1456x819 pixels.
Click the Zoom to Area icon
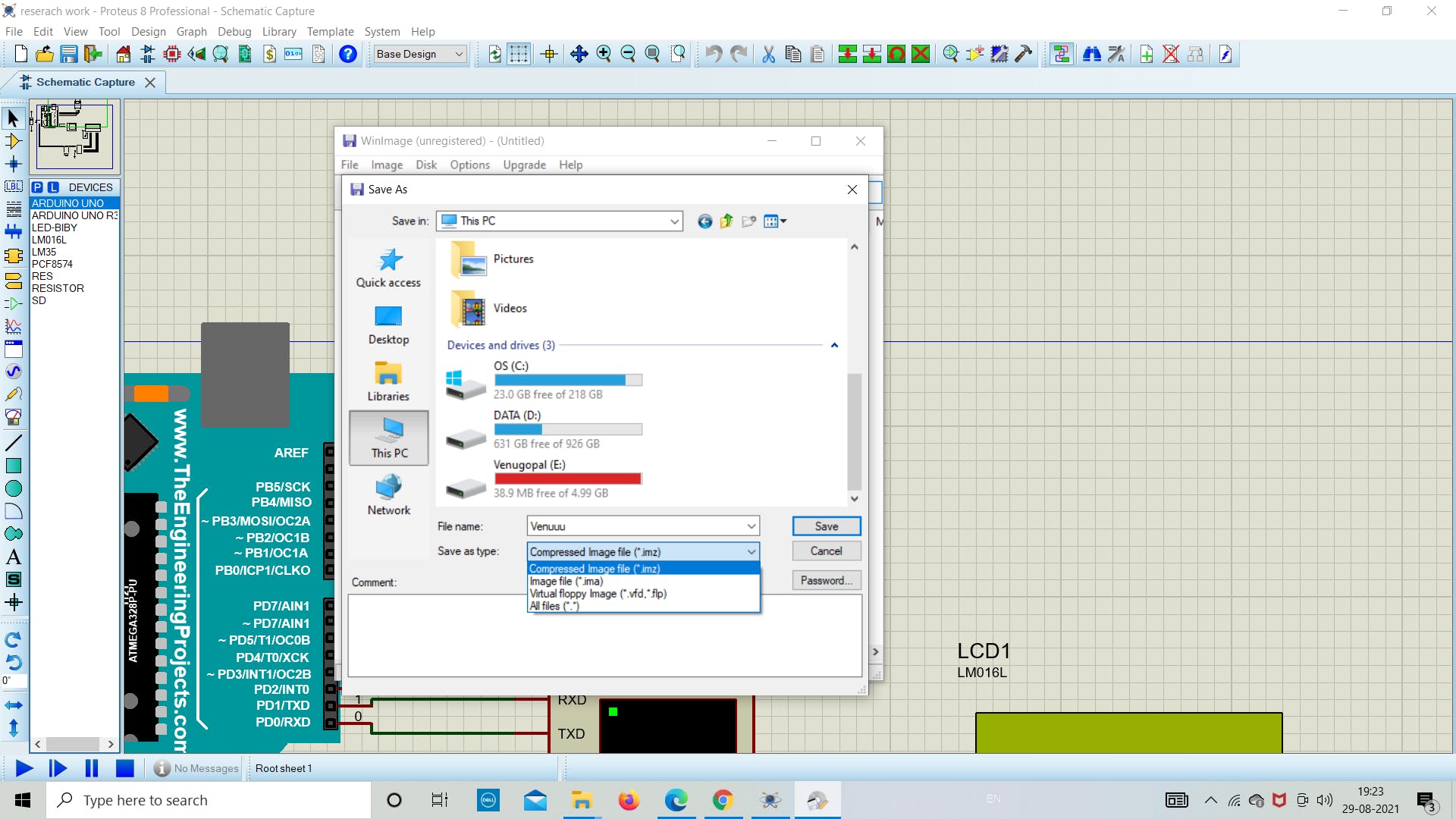click(678, 54)
